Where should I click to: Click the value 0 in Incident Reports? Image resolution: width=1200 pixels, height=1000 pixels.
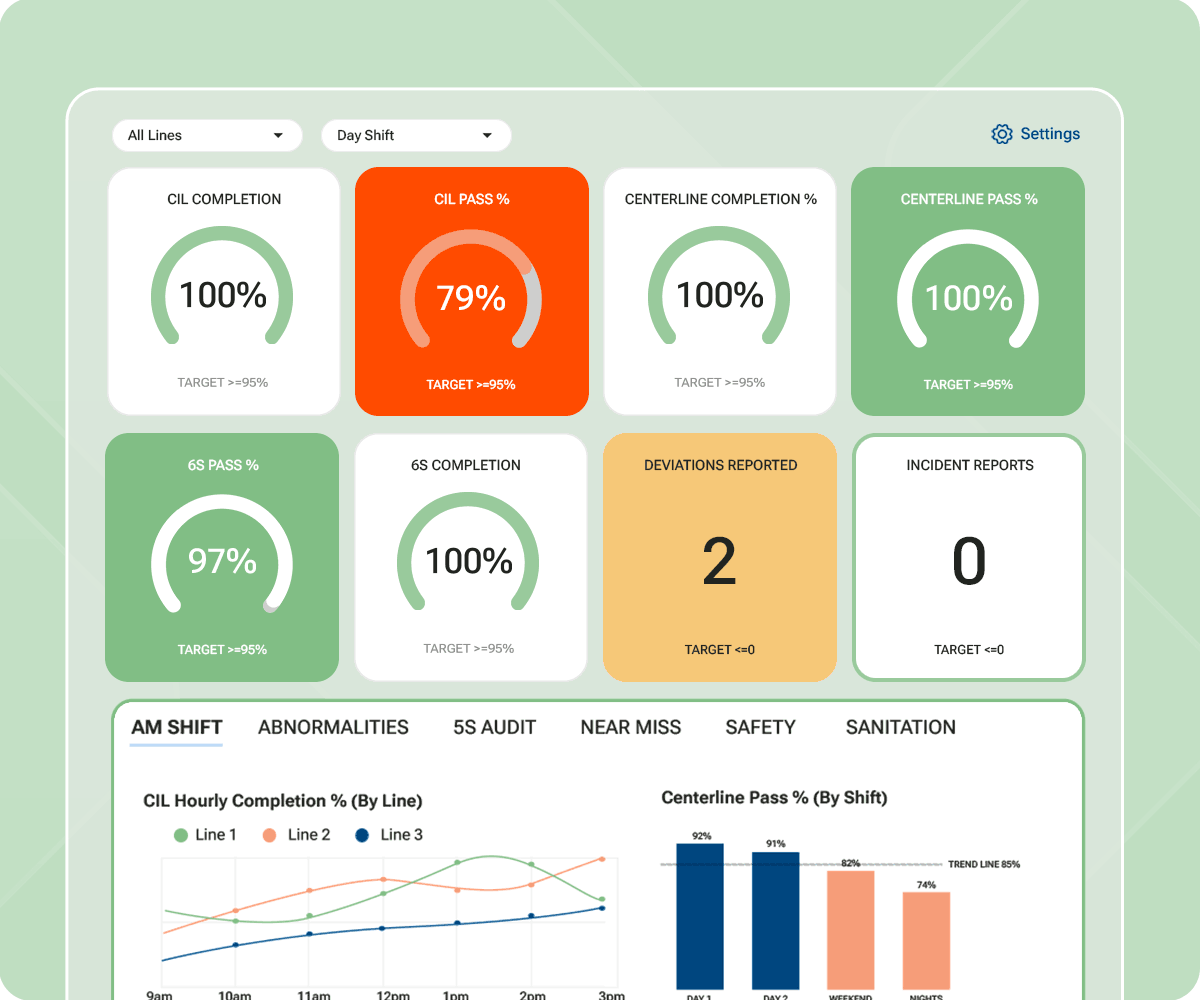969,562
